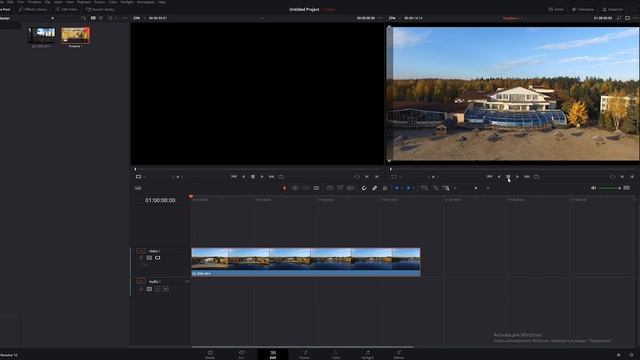Open the Metadata panel button
Viewport: 640px width, 360px height.
pyautogui.click(x=583, y=9)
